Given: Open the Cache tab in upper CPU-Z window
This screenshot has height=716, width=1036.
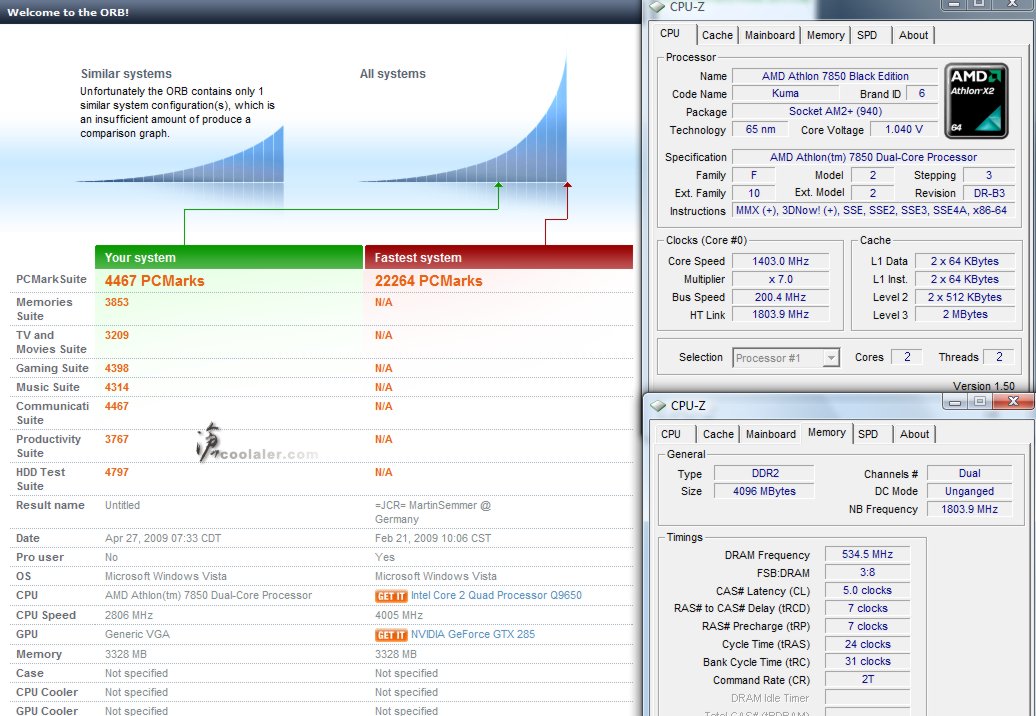Looking at the screenshot, I should (717, 35).
